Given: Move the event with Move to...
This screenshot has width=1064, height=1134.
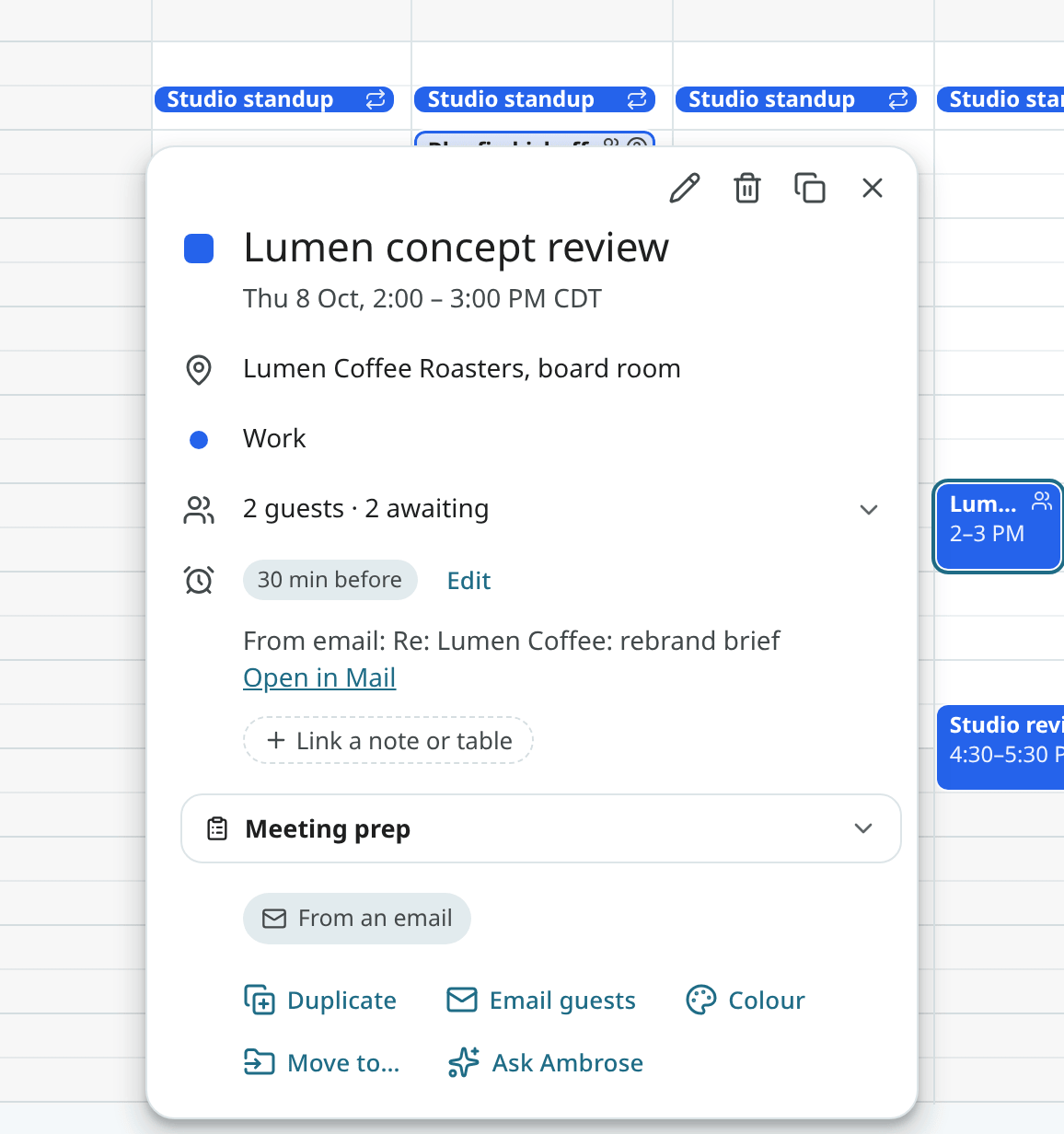Looking at the screenshot, I should pyautogui.click(x=321, y=1063).
